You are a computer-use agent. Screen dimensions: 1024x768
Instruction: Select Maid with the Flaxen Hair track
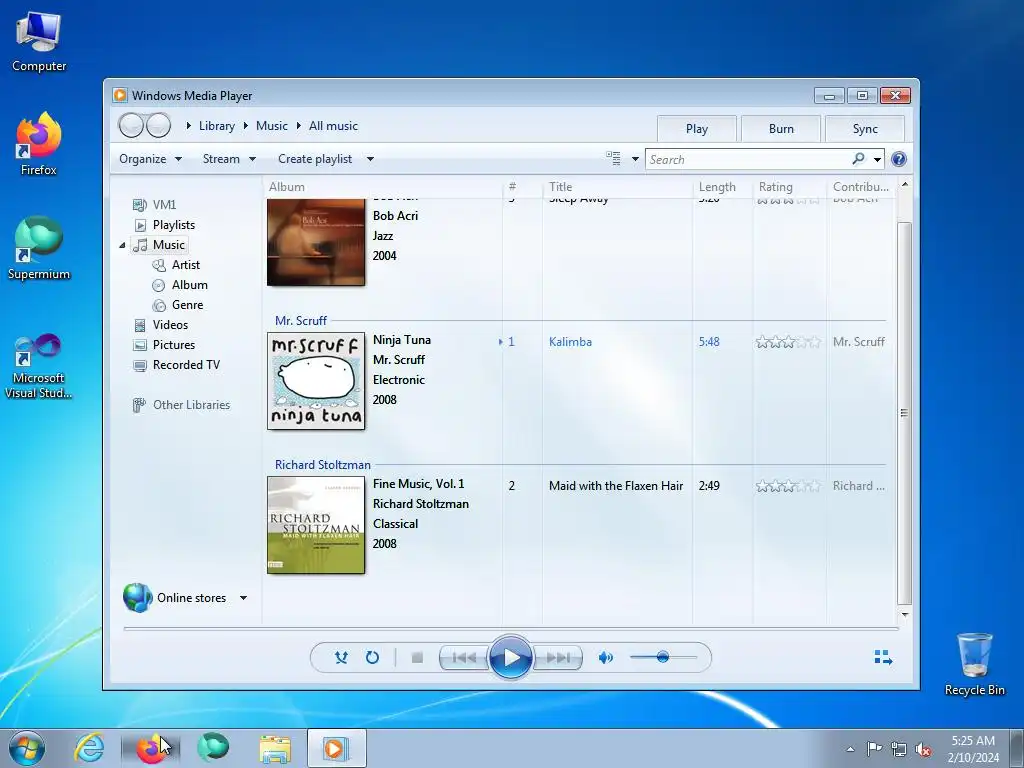(616, 486)
